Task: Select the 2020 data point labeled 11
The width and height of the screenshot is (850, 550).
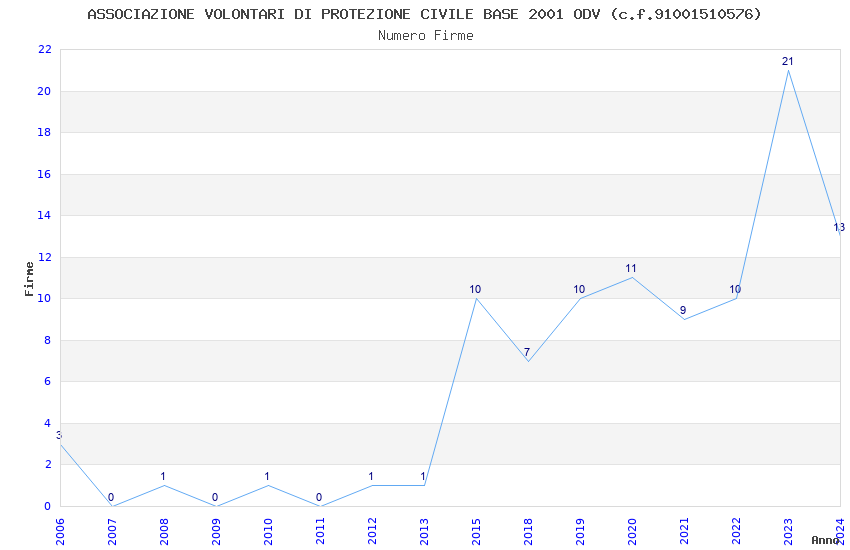Action: (x=631, y=277)
